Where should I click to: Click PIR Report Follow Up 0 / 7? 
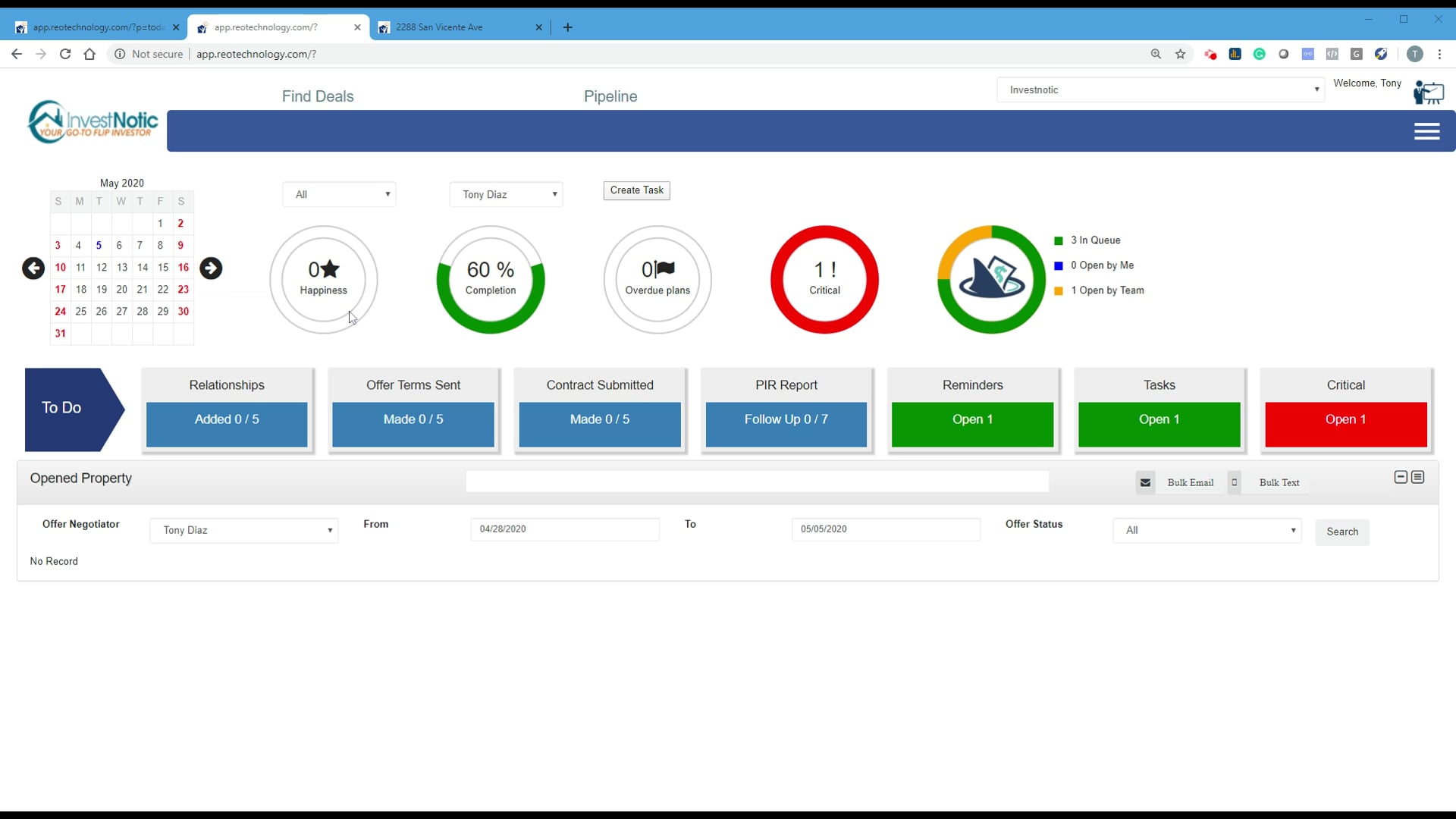(x=786, y=424)
